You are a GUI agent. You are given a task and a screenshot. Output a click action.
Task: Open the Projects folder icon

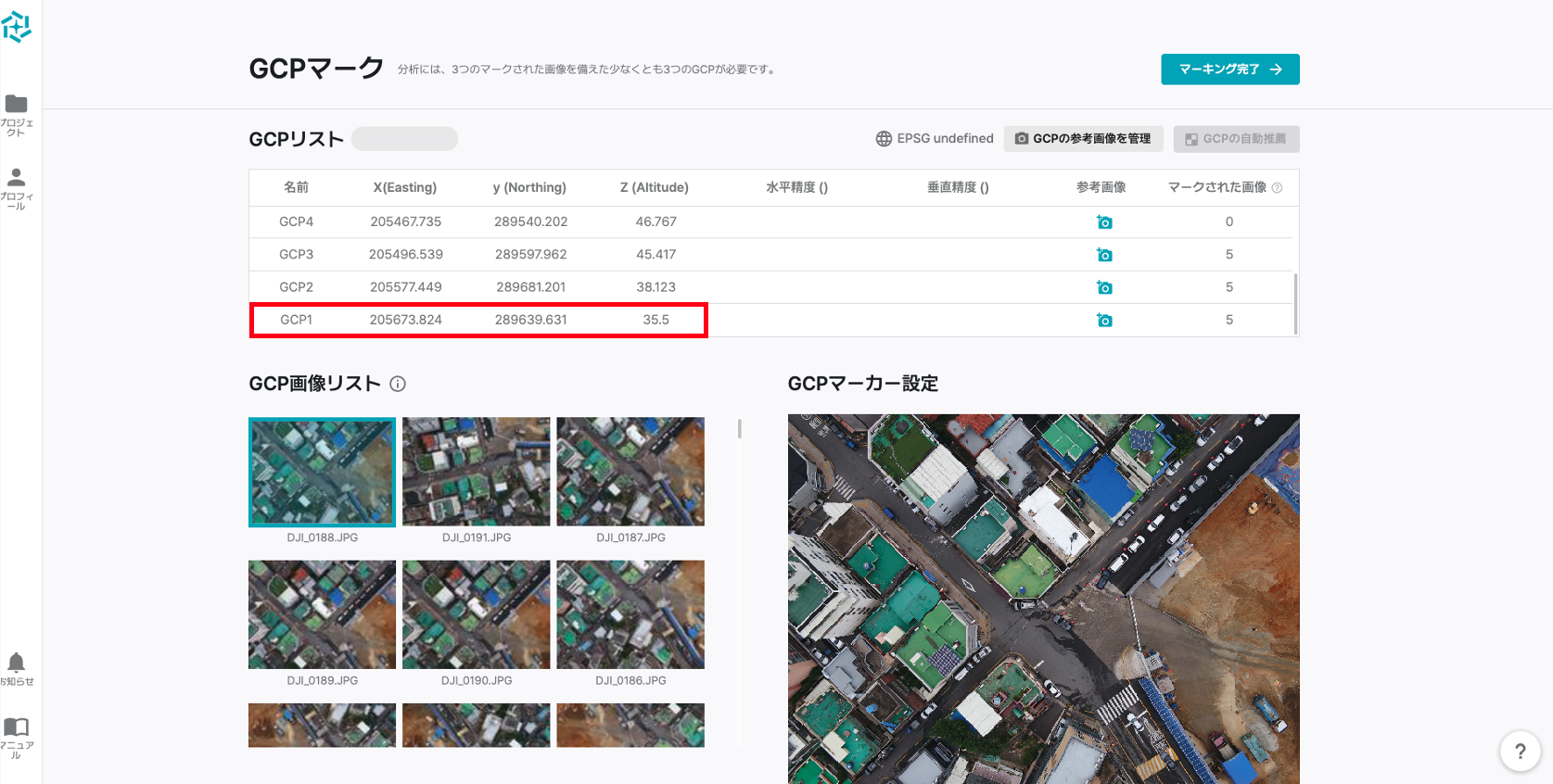(17, 104)
